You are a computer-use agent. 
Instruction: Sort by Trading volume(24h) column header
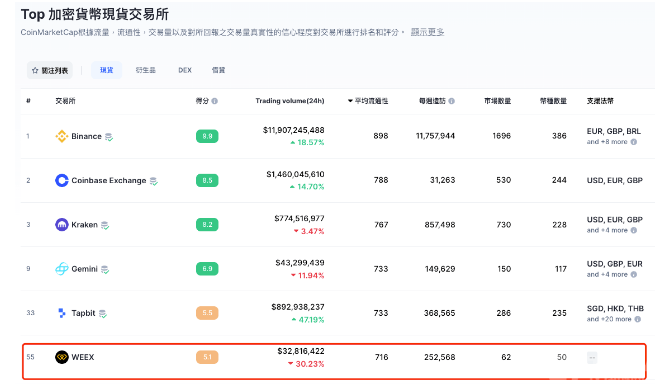tap(290, 101)
